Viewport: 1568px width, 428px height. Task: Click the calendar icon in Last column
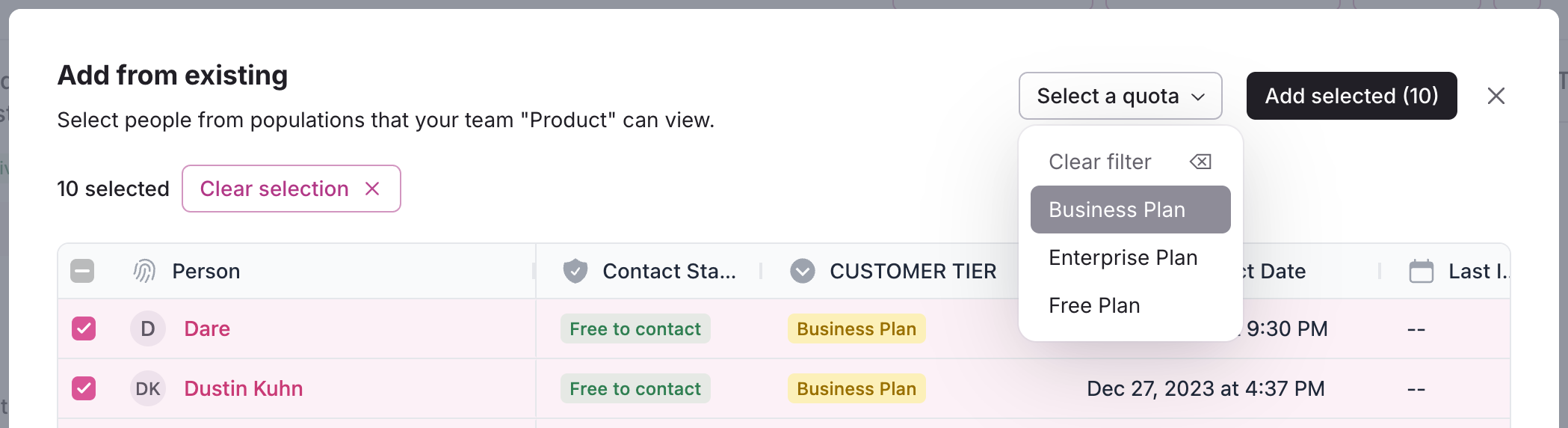1421,271
